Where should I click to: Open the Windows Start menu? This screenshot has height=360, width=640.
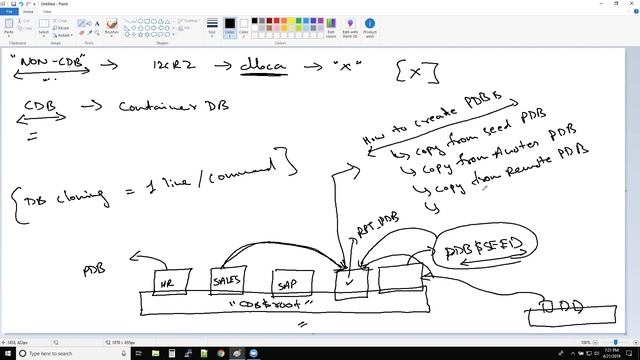[x=8, y=353]
